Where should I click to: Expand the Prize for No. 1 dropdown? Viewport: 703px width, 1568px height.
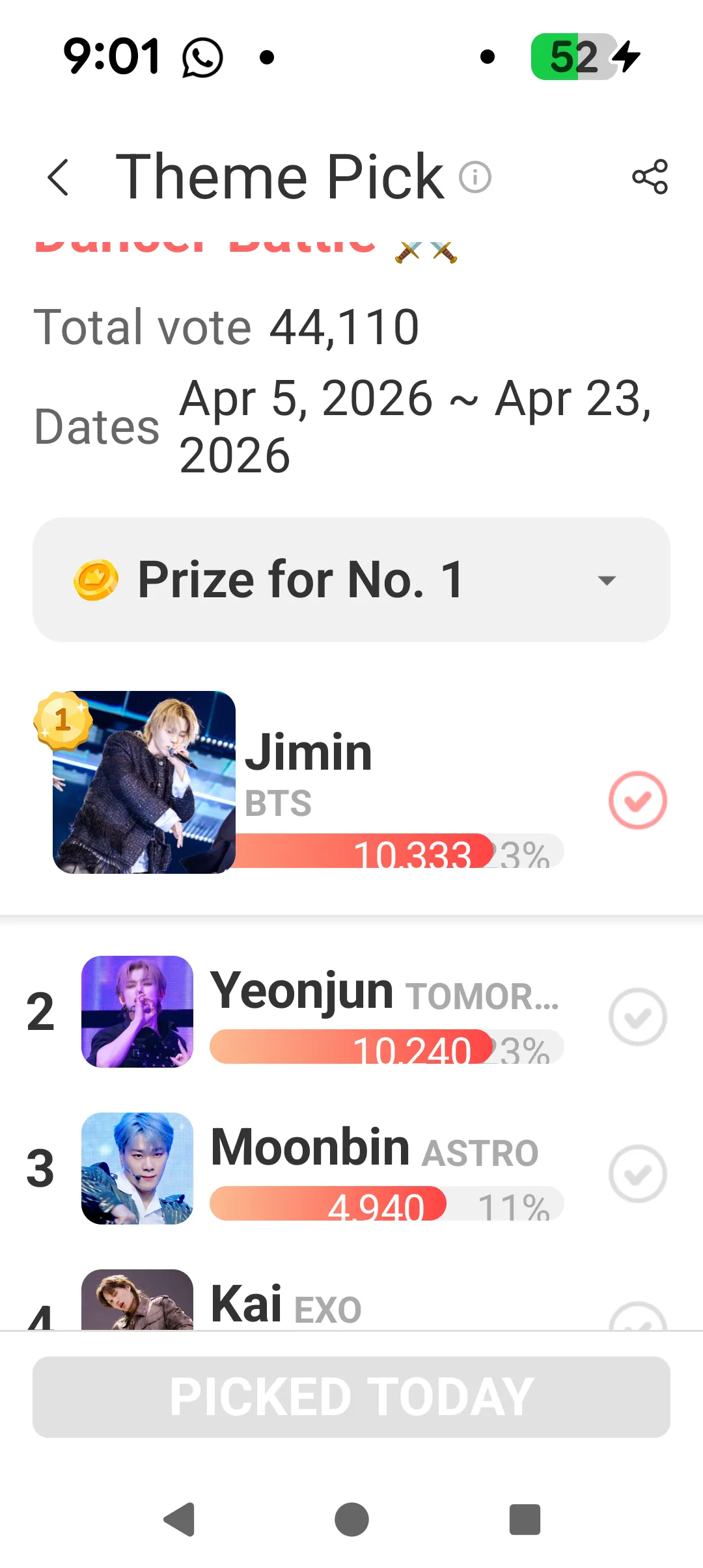click(x=351, y=580)
